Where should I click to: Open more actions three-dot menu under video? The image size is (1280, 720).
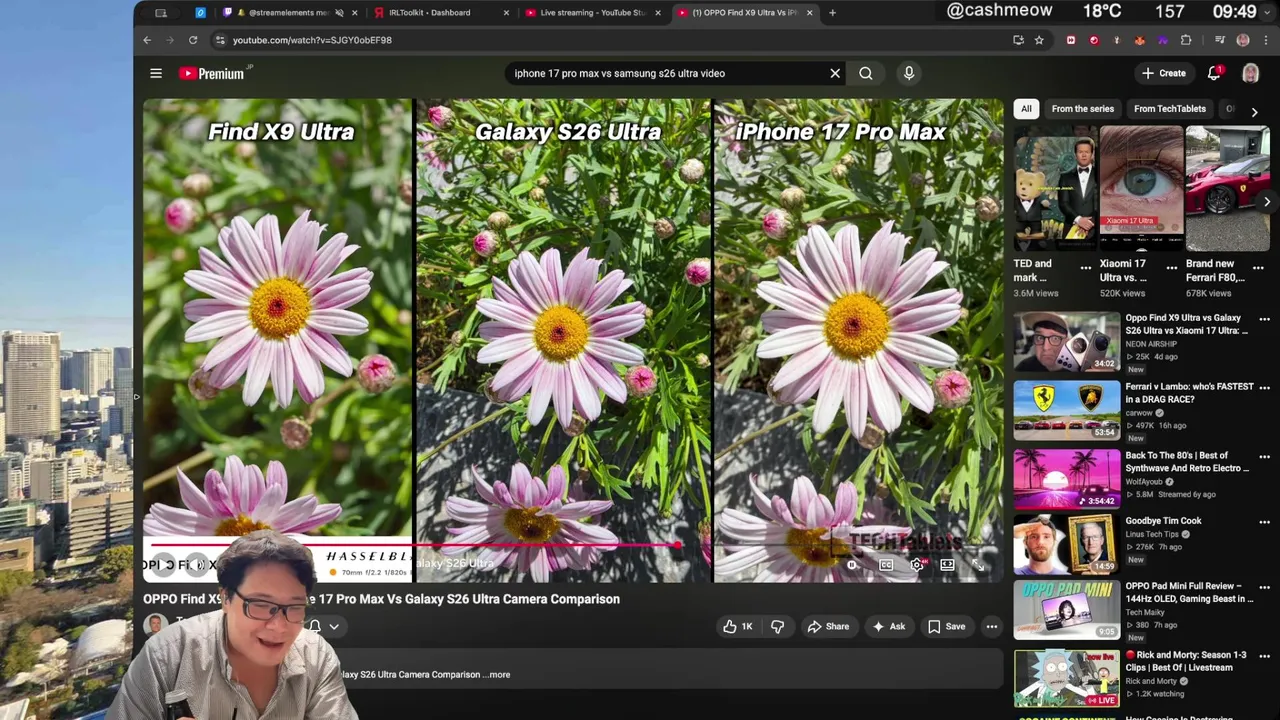(x=992, y=627)
